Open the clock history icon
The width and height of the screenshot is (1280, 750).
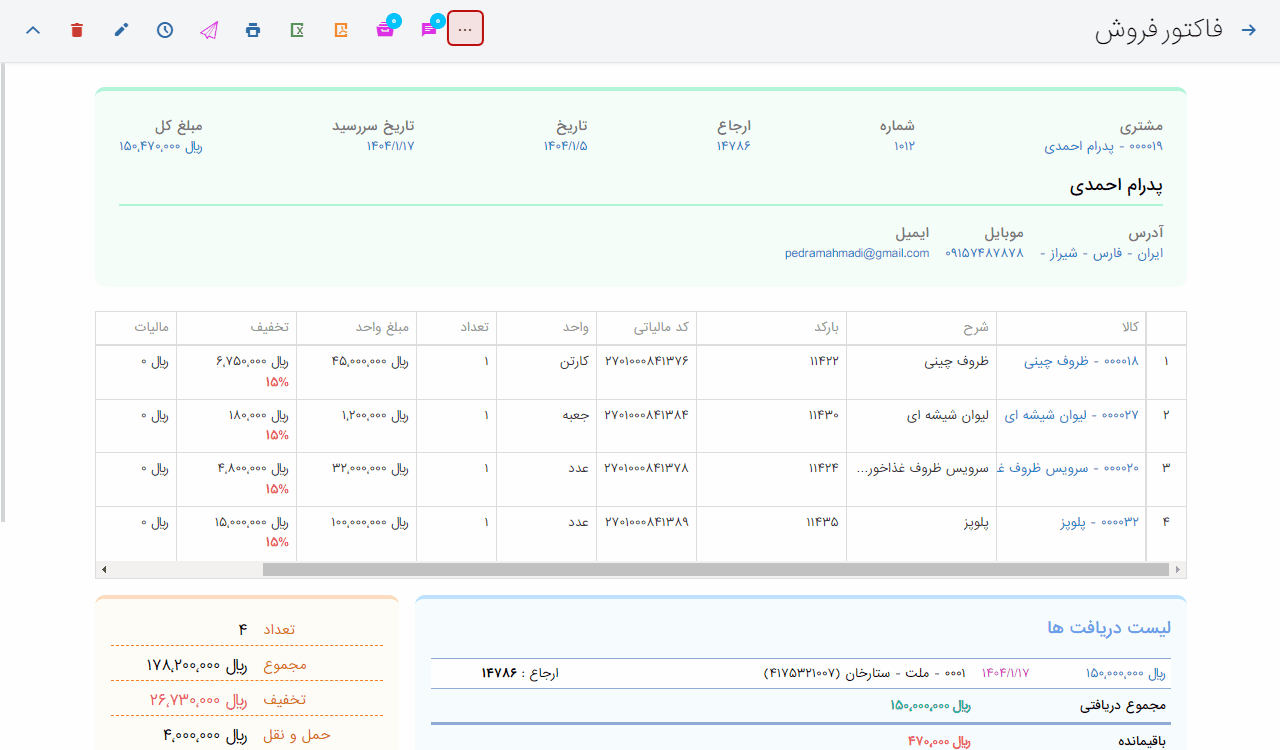click(x=165, y=30)
